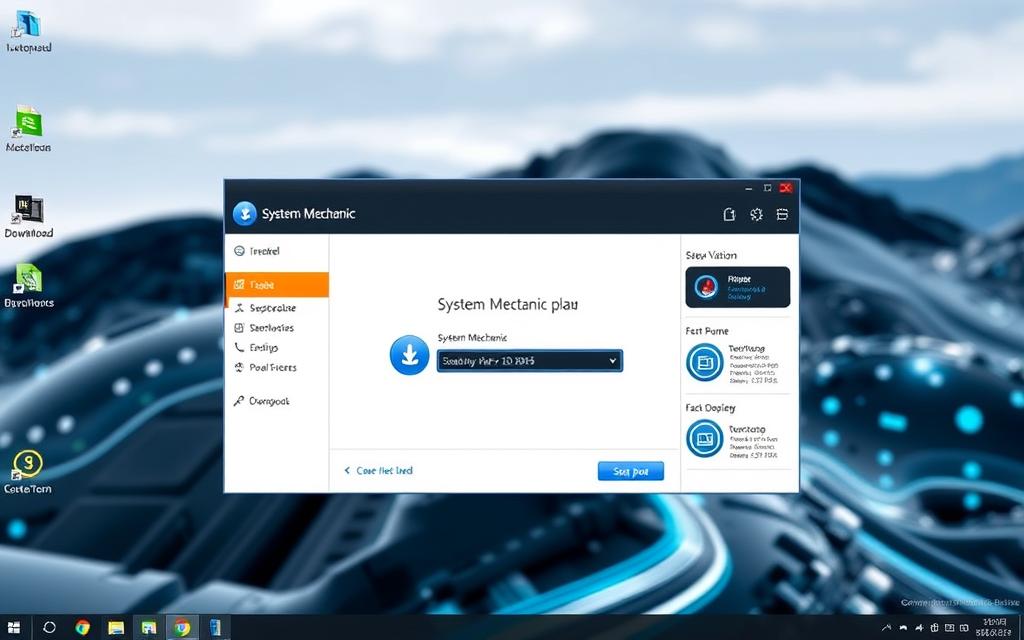Select the orange highlighted sidebar tab
Image resolution: width=1024 pixels, height=640 pixels.
pos(277,285)
